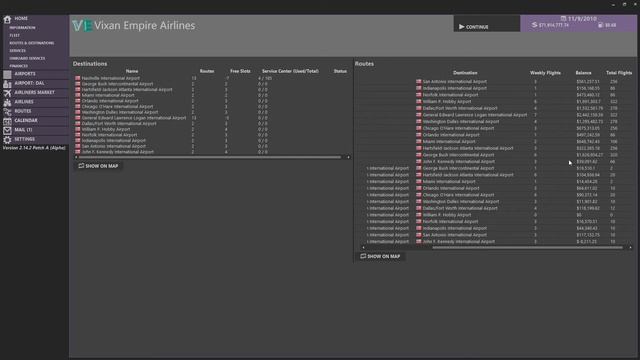640x360 pixels.
Task: Sort Routes by Balance column header
Action: pyautogui.click(x=583, y=73)
